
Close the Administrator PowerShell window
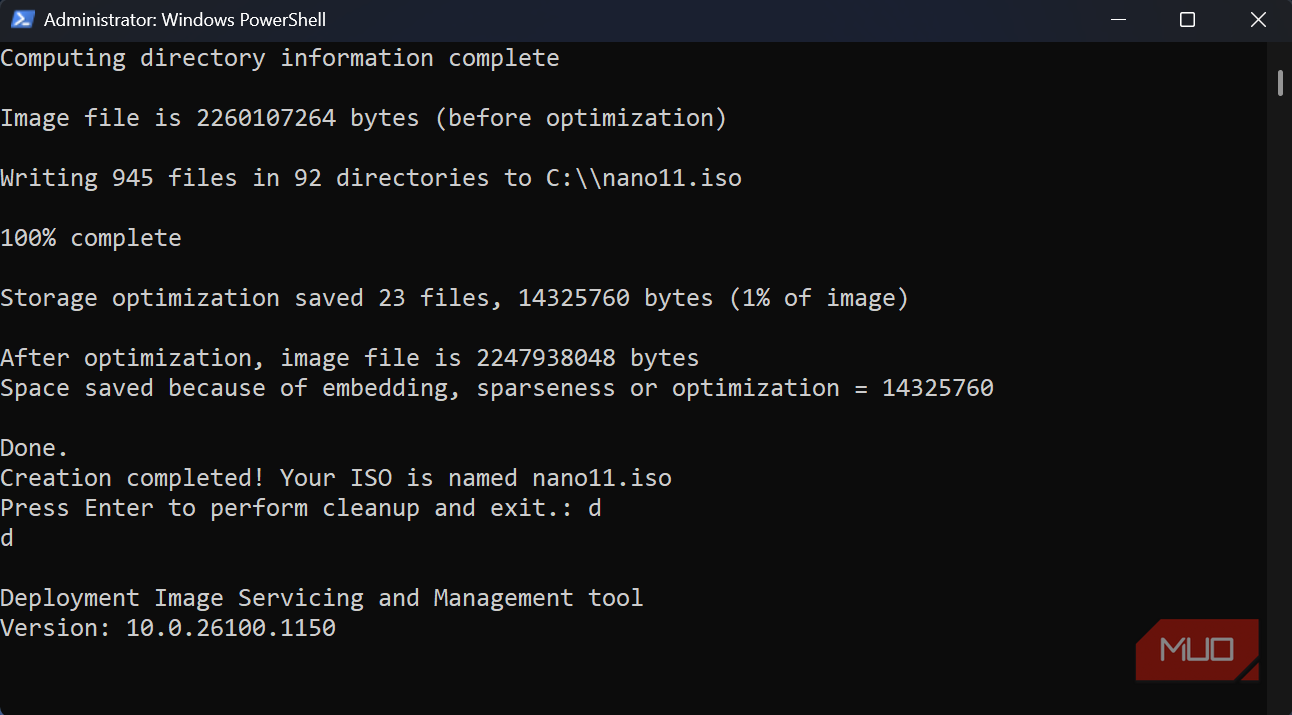[x=1257, y=19]
